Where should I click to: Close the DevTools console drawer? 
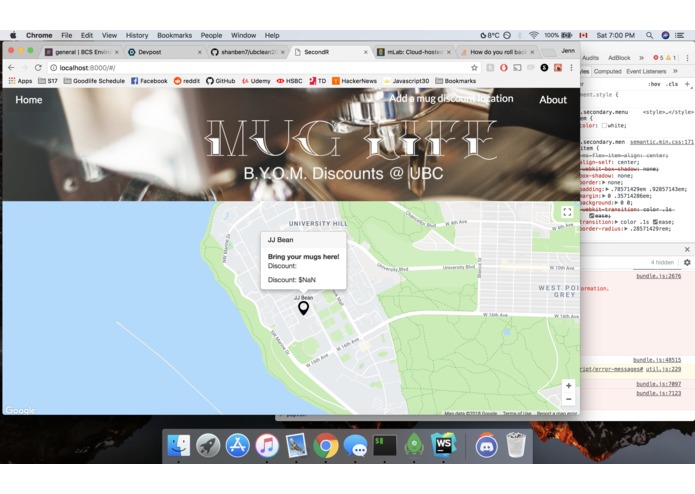687,249
